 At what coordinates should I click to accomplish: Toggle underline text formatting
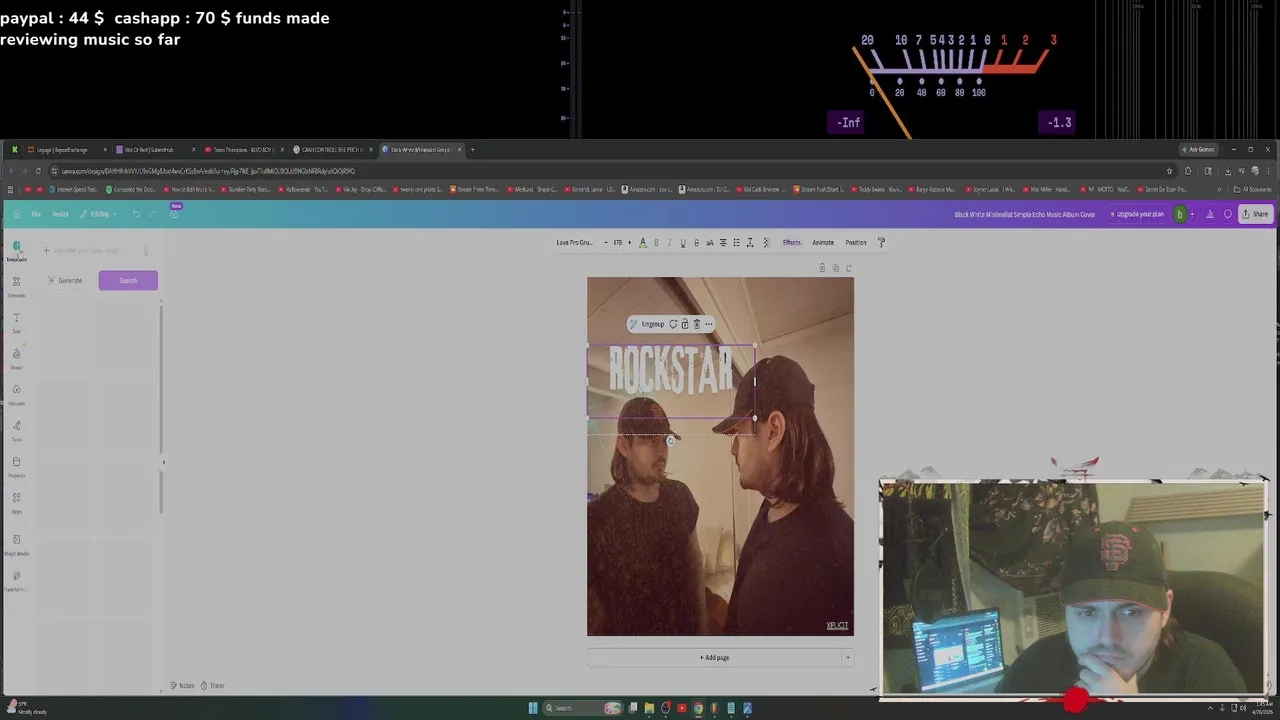coord(683,242)
